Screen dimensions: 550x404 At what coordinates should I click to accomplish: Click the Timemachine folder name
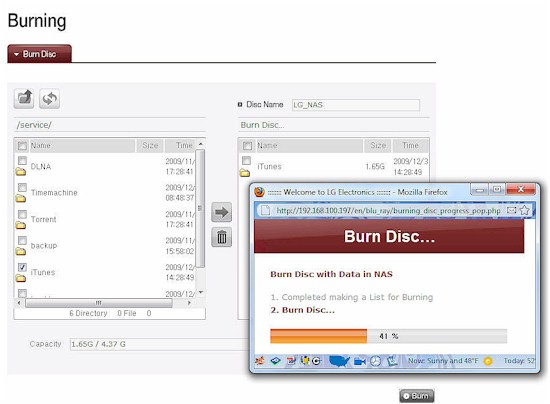(54, 193)
